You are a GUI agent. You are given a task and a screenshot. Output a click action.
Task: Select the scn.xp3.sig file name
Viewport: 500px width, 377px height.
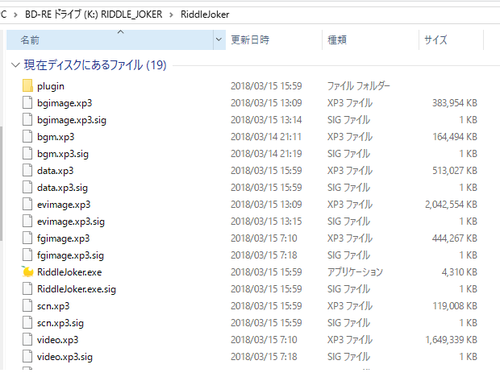pyautogui.click(x=60, y=323)
